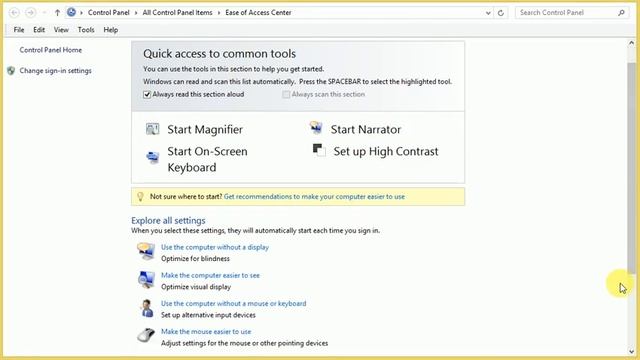Open Make the mouse easier to use
This screenshot has width=640, height=360.
click(x=206, y=332)
